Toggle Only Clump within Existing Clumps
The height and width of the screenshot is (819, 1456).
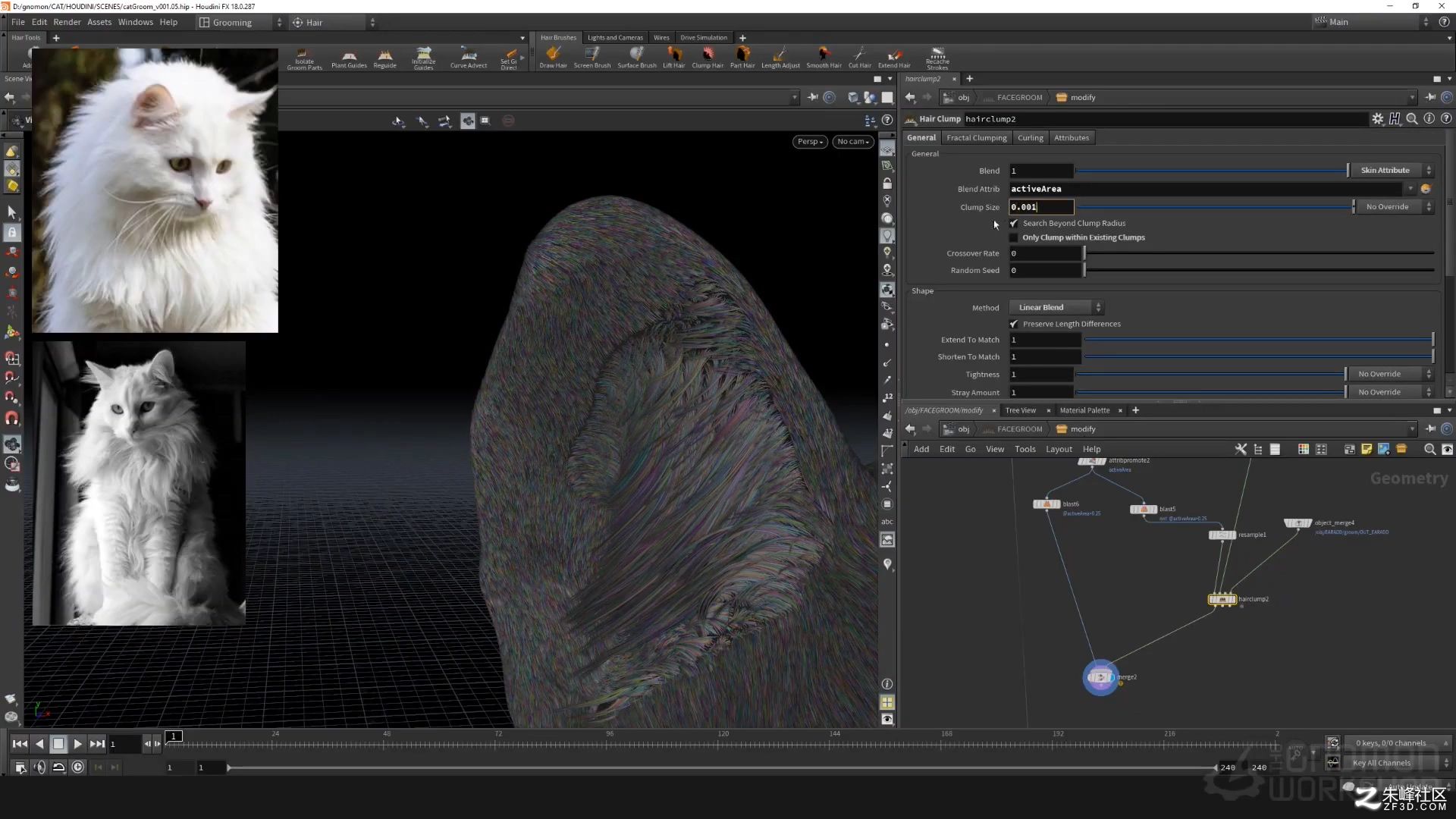click(1014, 238)
